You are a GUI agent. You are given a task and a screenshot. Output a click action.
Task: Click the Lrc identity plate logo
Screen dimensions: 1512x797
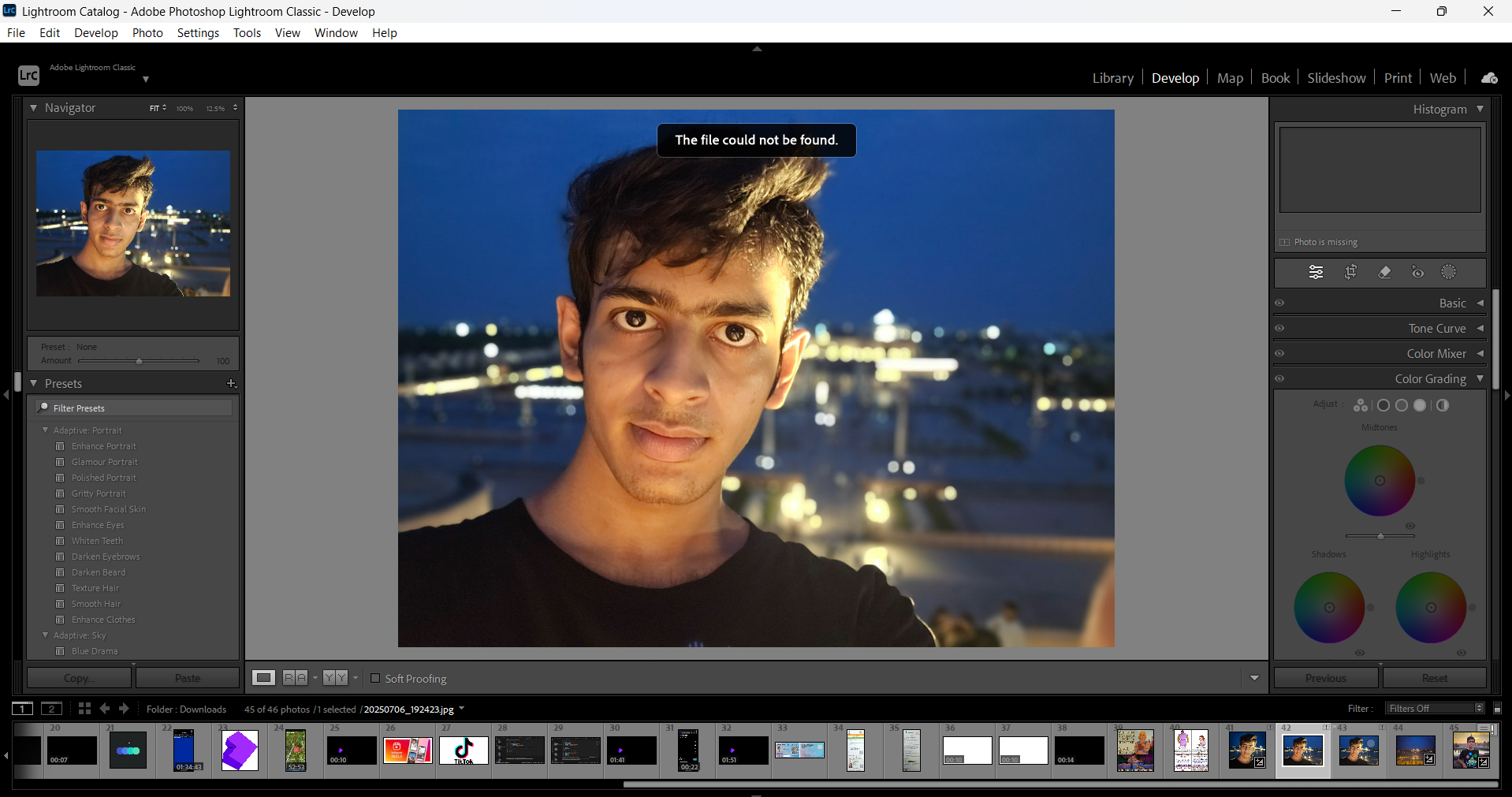pos(28,75)
